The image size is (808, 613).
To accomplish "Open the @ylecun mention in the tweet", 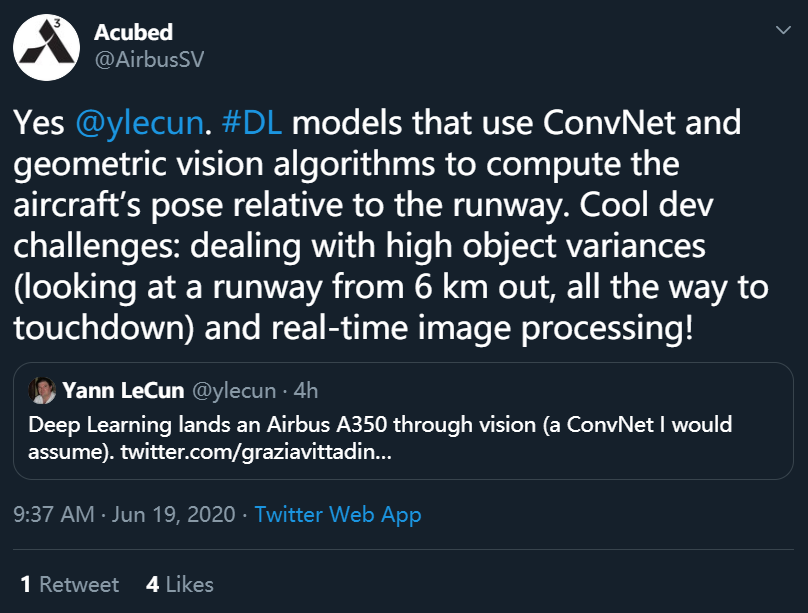I will 139,124.
